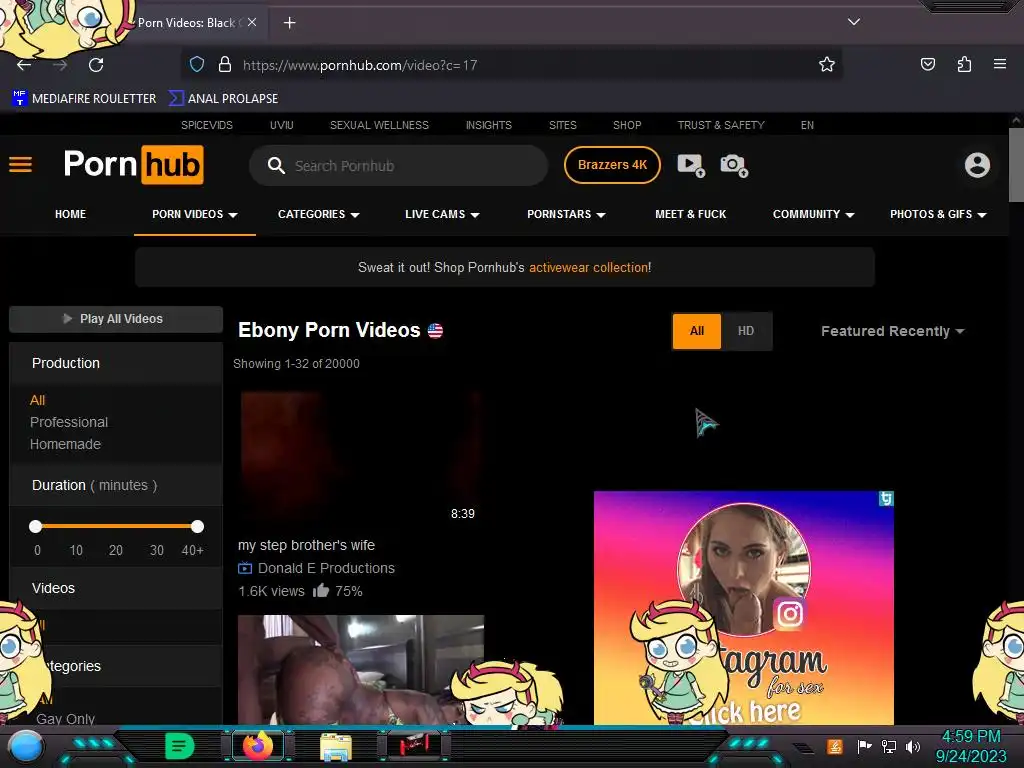The height and width of the screenshot is (768, 1024).
Task: Select All under Production filter
Action: [37, 400]
